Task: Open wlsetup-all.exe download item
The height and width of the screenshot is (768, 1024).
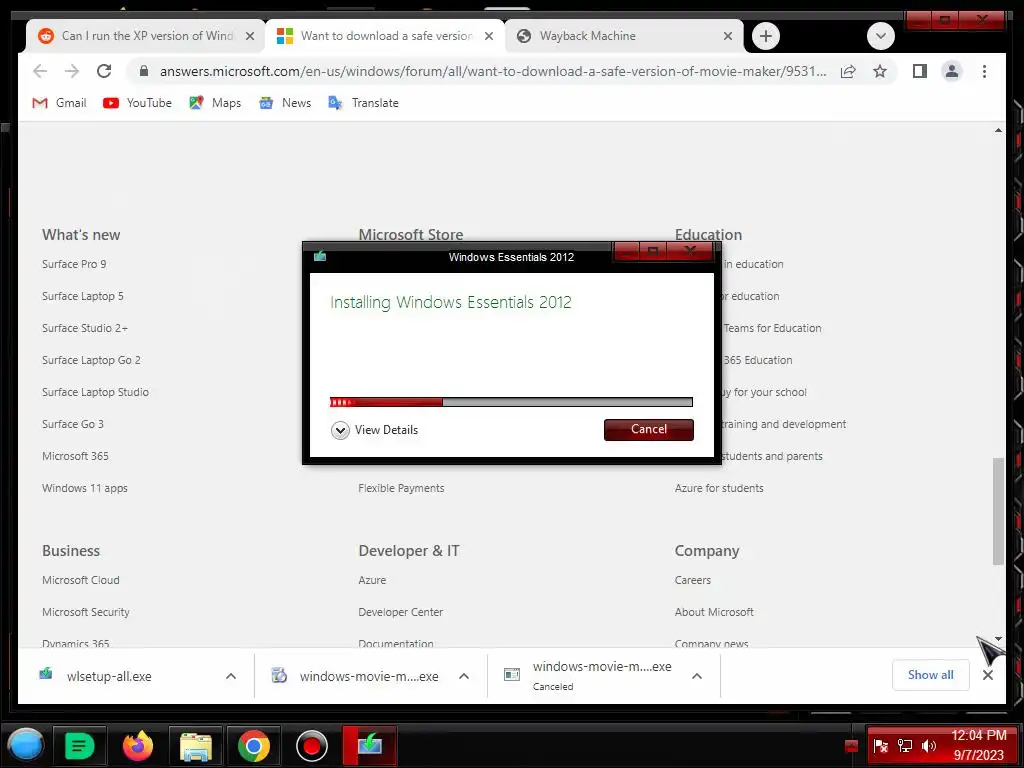Action: pyautogui.click(x=108, y=676)
